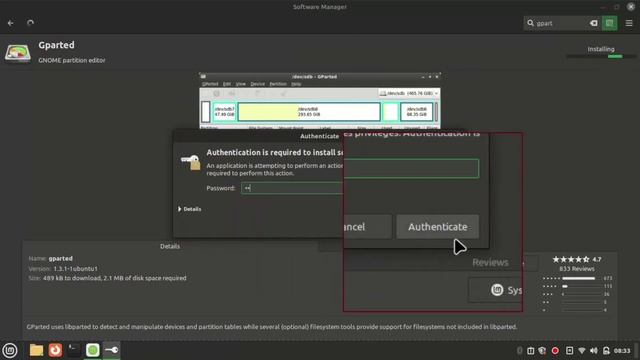This screenshot has width=640, height=360.
Task: Click the '489 kB to download' size text
Action: tap(115, 278)
